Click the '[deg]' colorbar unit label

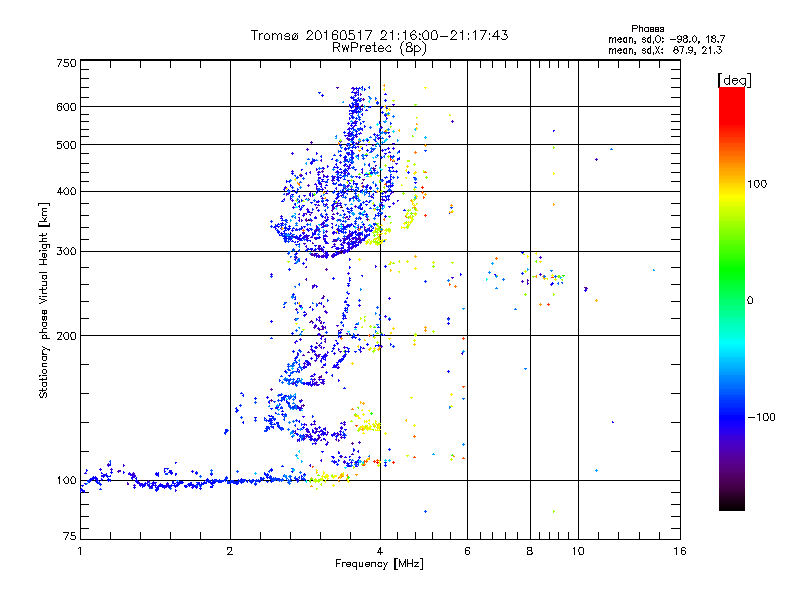734,80
